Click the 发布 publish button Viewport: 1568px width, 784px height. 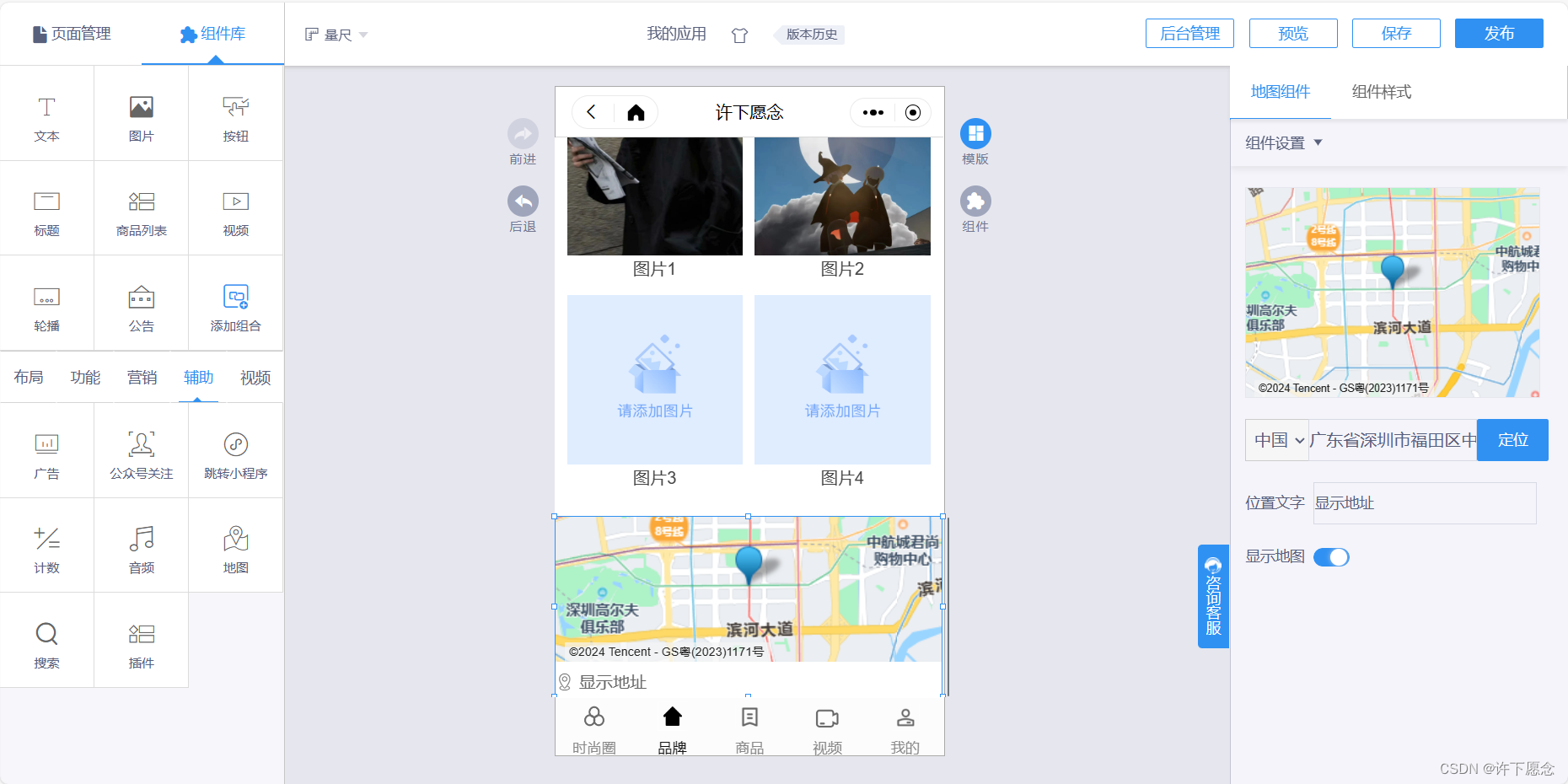coord(1499,34)
